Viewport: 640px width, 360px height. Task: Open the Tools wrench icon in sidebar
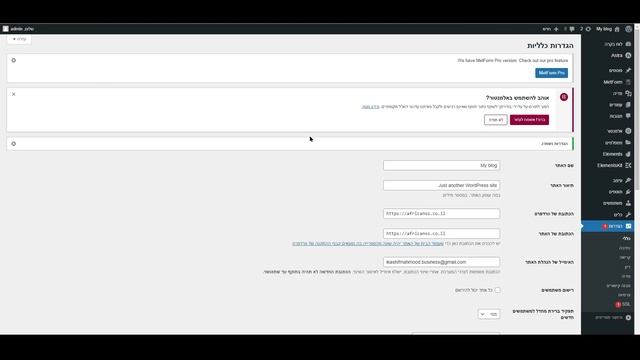tap(628, 214)
